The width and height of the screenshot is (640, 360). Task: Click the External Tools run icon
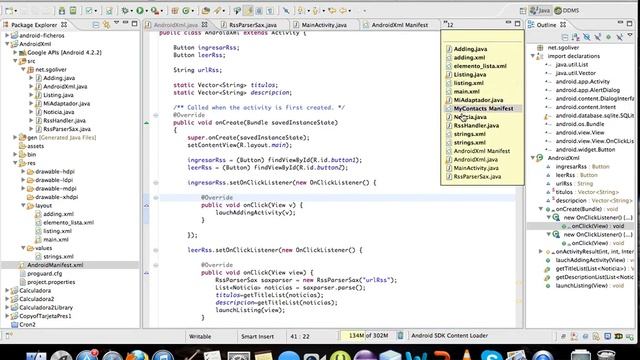click(x=155, y=11)
